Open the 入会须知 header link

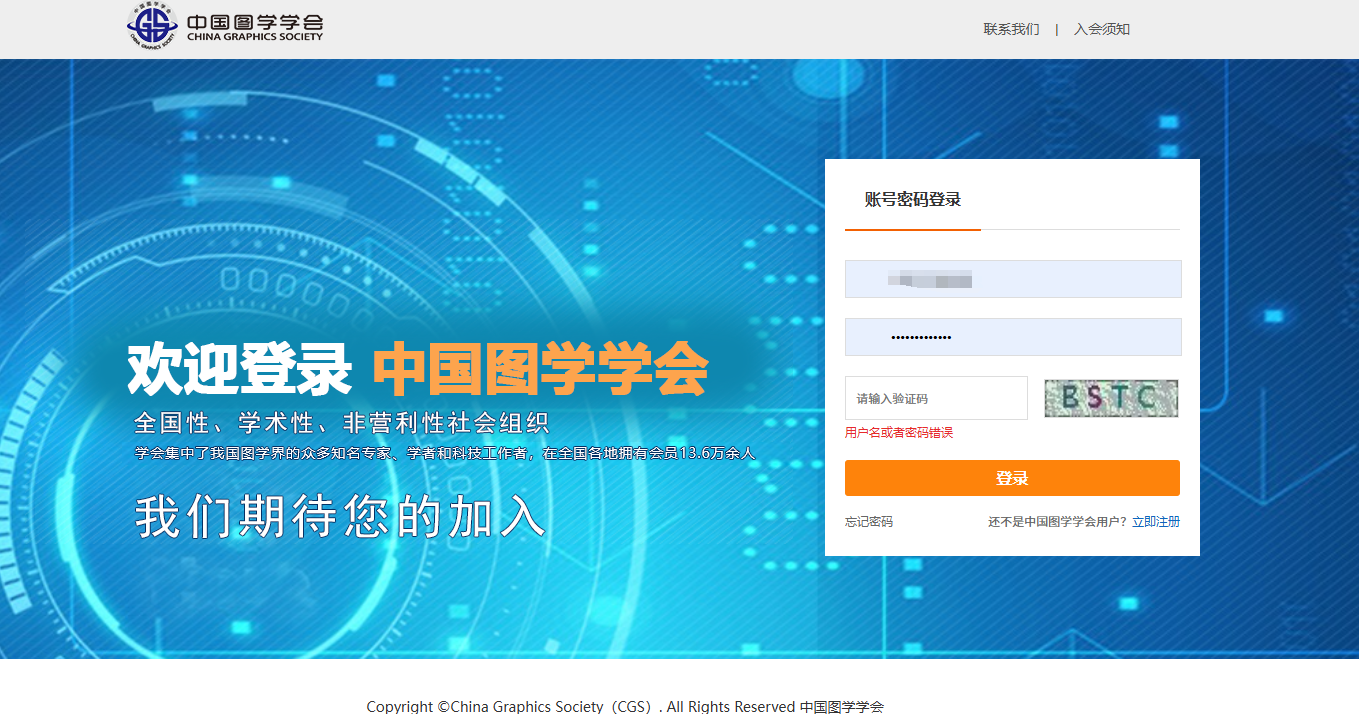(1102, 29)
